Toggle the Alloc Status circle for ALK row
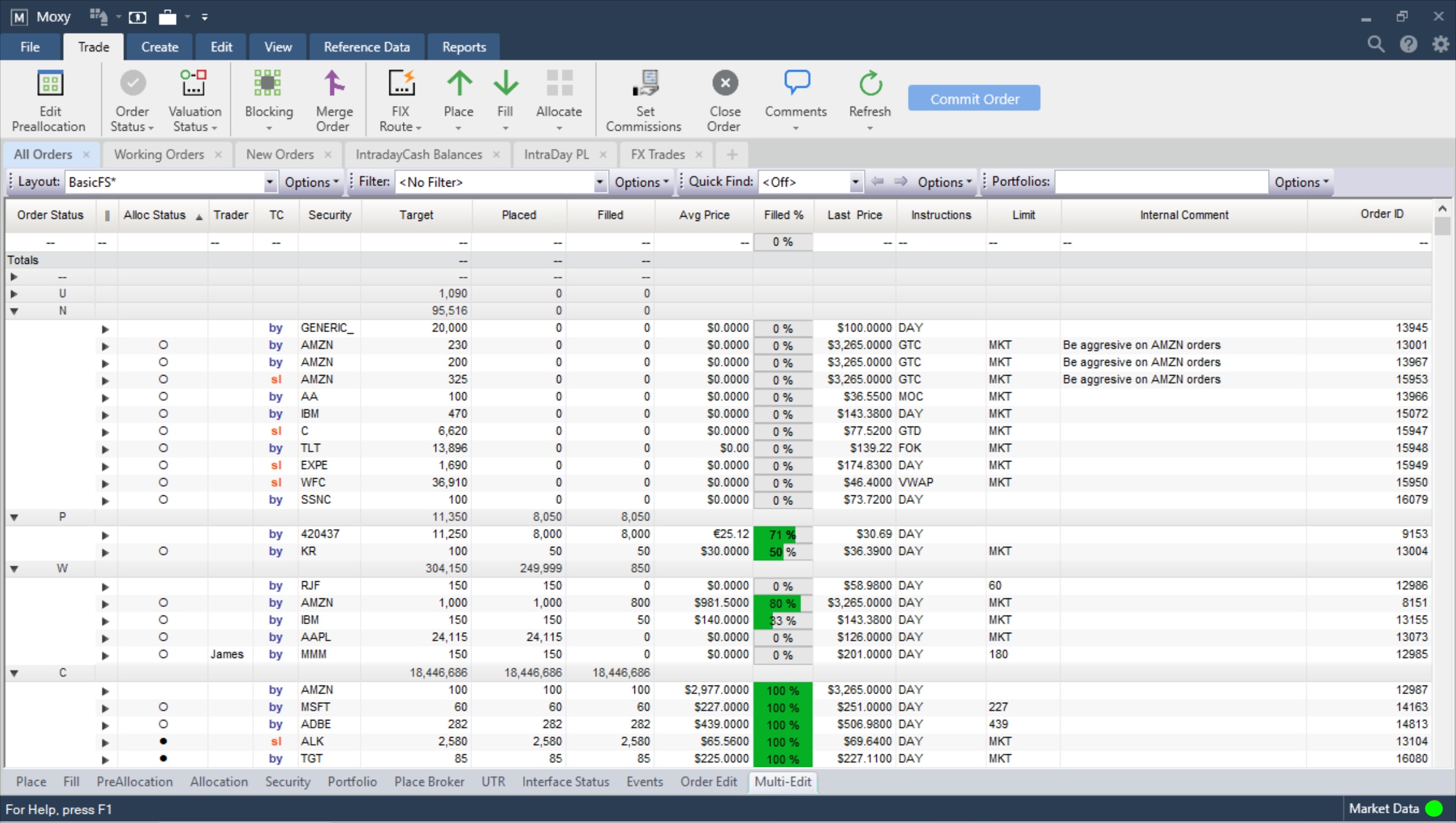The width and height of the screenshot is (1456, 823). [x=163, y=741]
